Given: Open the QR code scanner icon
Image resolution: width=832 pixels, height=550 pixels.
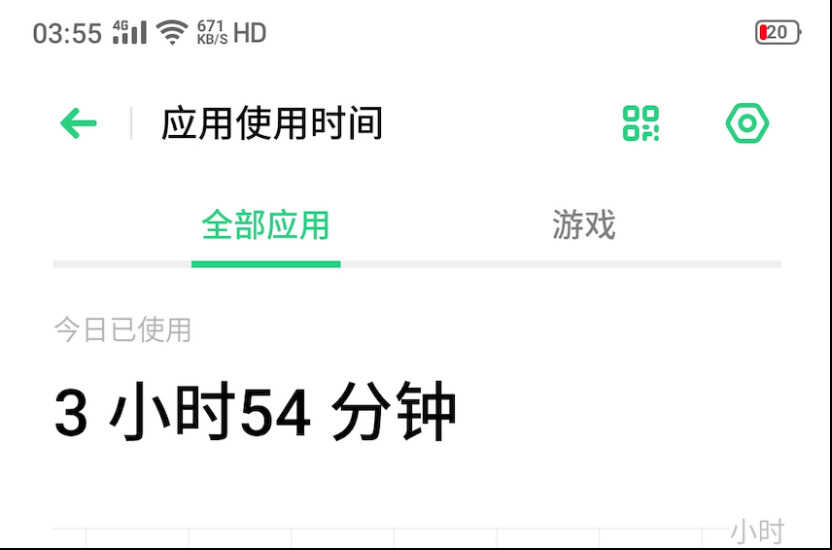Looking at the screenshot, I should coord(640,123).
